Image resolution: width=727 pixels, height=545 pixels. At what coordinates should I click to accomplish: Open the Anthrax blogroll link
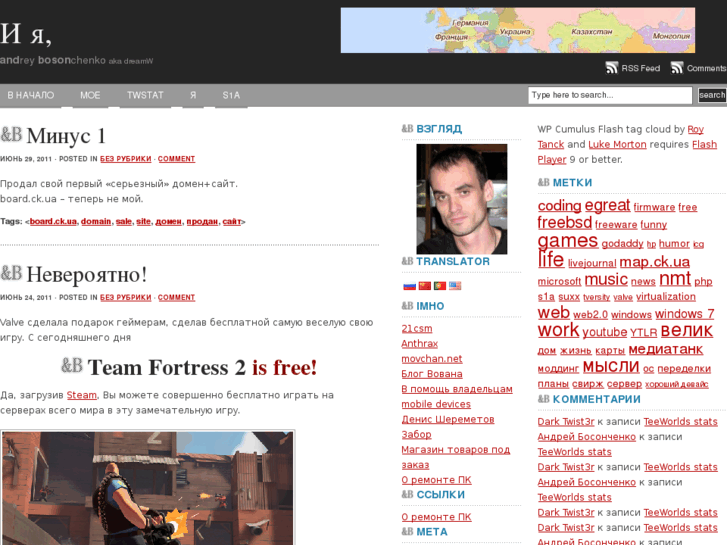pyautogui.click(x=420, y=344)
